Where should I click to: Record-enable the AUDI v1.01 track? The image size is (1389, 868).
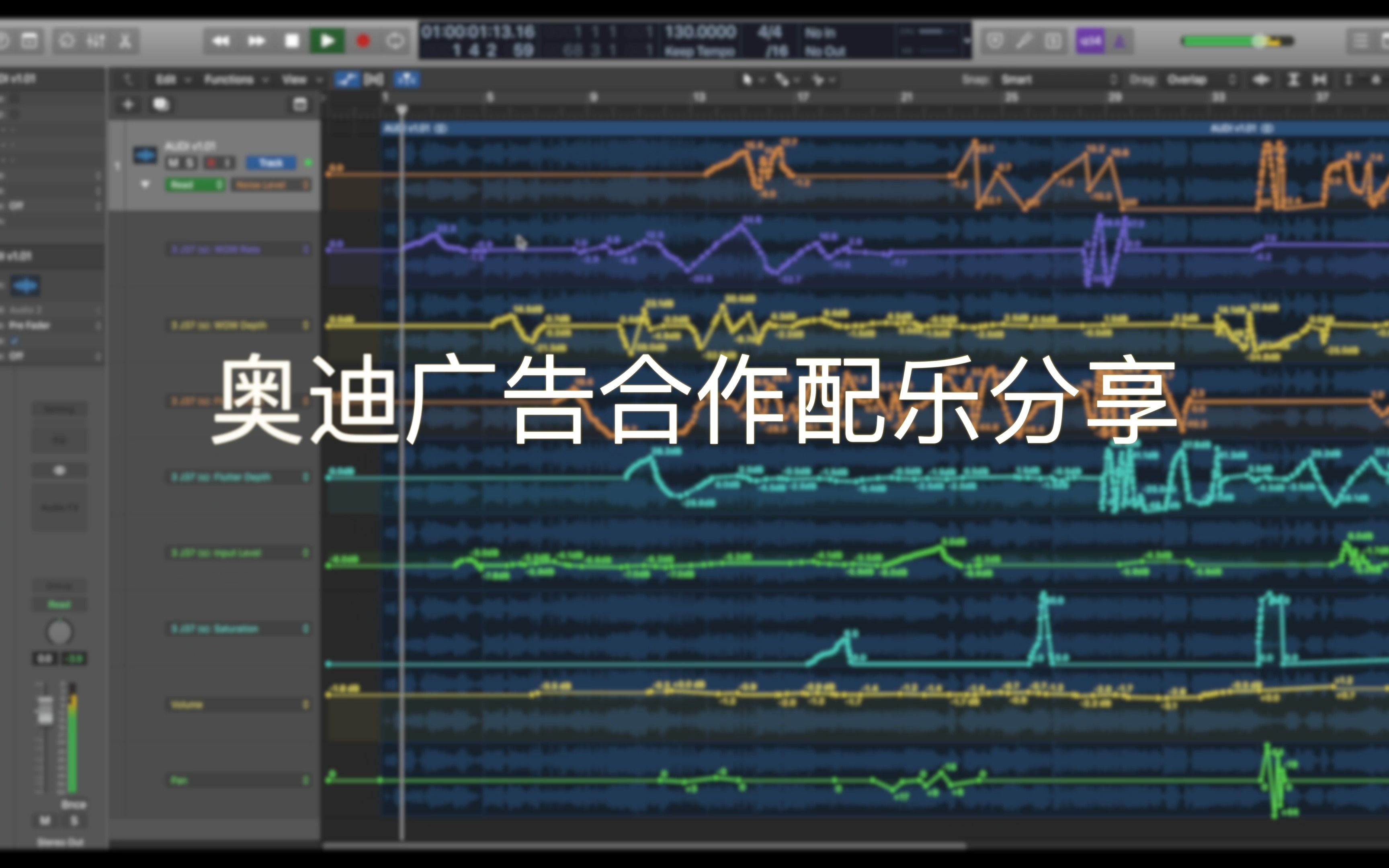[211, 164]
